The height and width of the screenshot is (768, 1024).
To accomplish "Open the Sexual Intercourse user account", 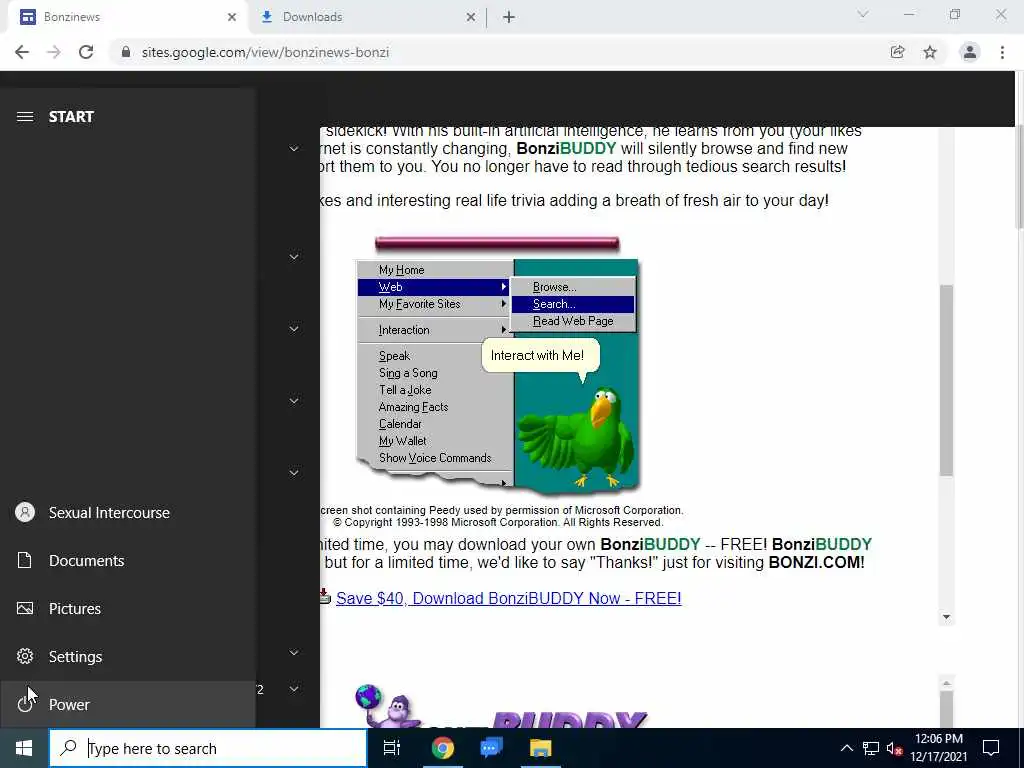I will tap(127, 513).
